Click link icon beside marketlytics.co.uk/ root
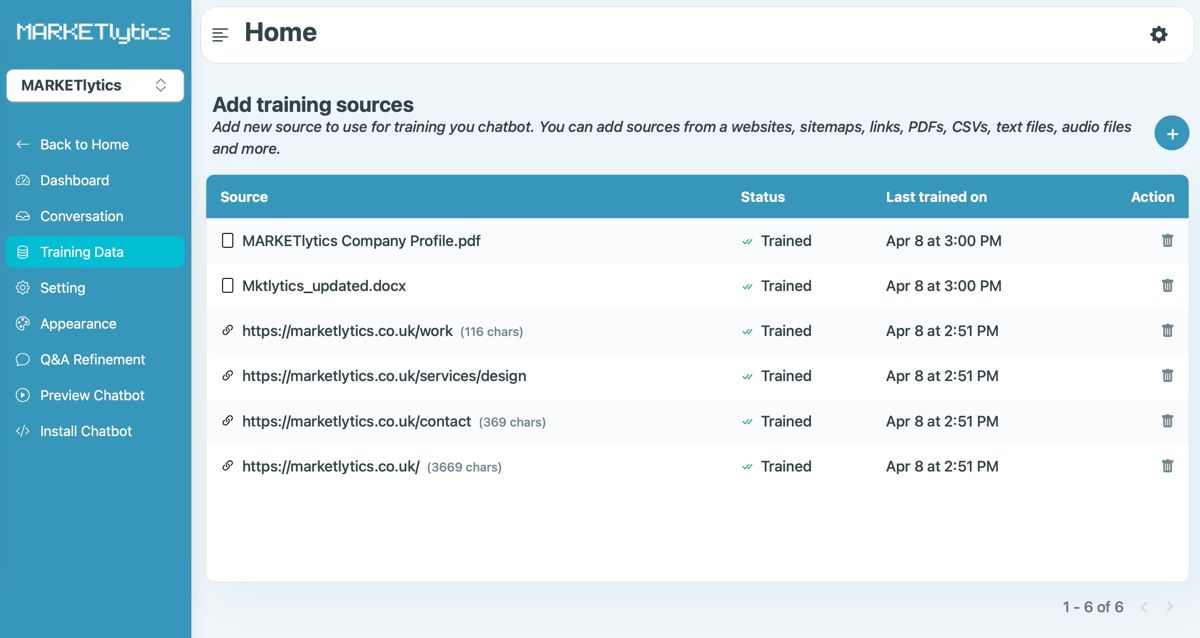This screenshot has height=638, width=1200. pyautogui.click(x=228, y=466)
